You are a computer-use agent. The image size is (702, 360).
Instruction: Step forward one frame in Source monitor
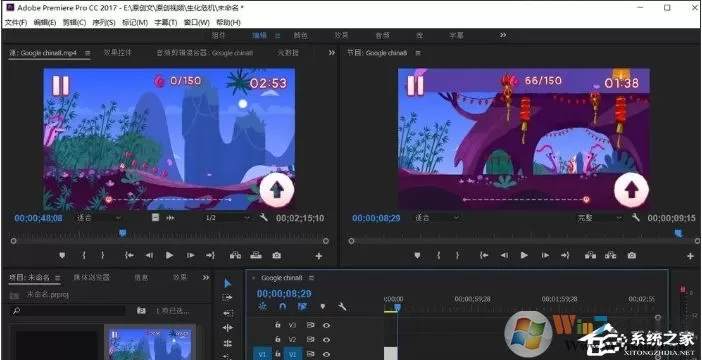coord(191,255)
